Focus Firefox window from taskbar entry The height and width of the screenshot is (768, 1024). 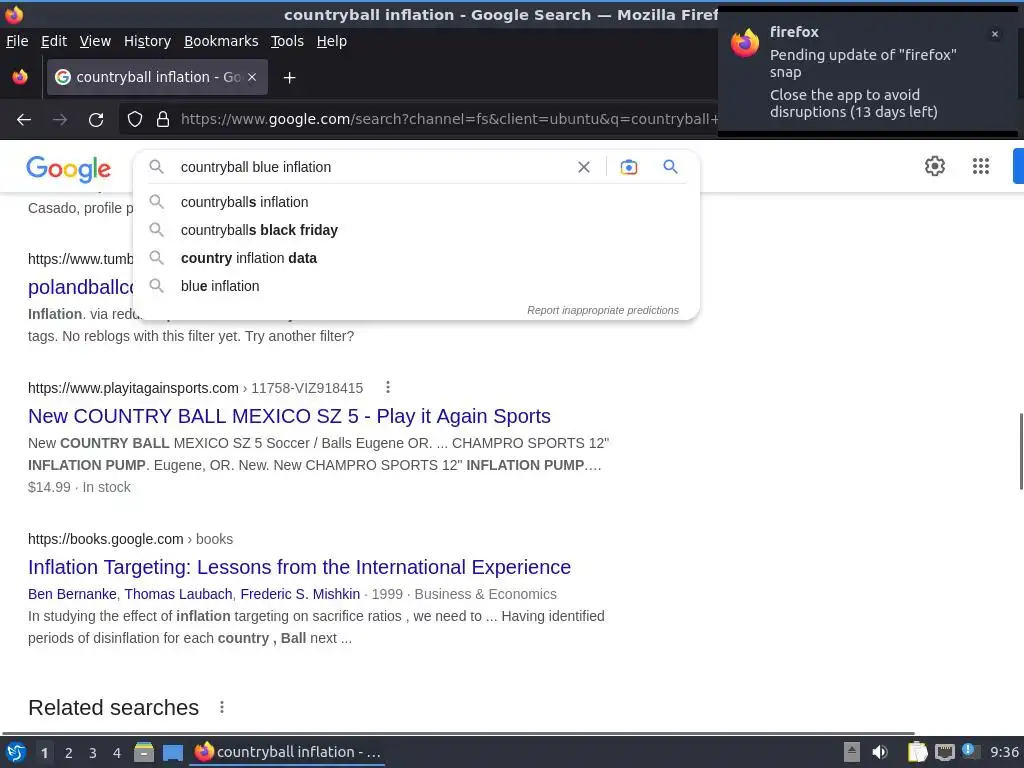287,752
